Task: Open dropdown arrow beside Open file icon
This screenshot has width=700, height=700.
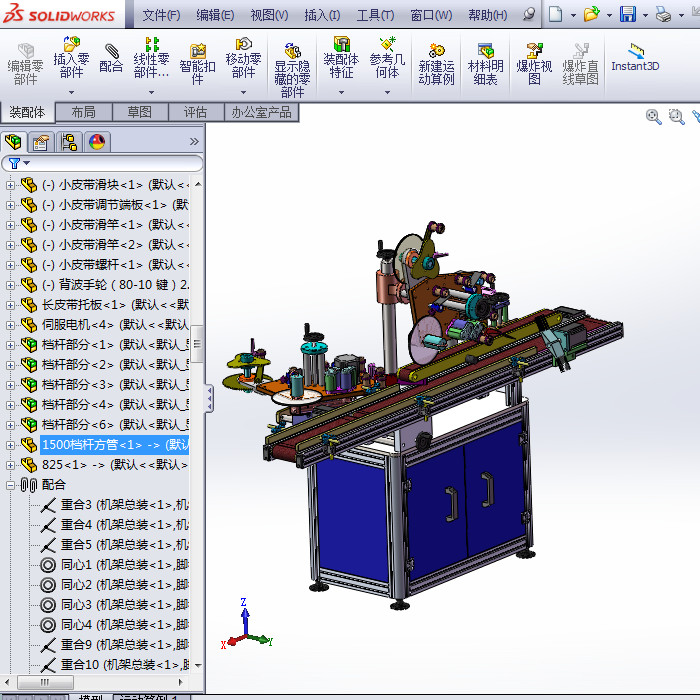Action: 609,15
